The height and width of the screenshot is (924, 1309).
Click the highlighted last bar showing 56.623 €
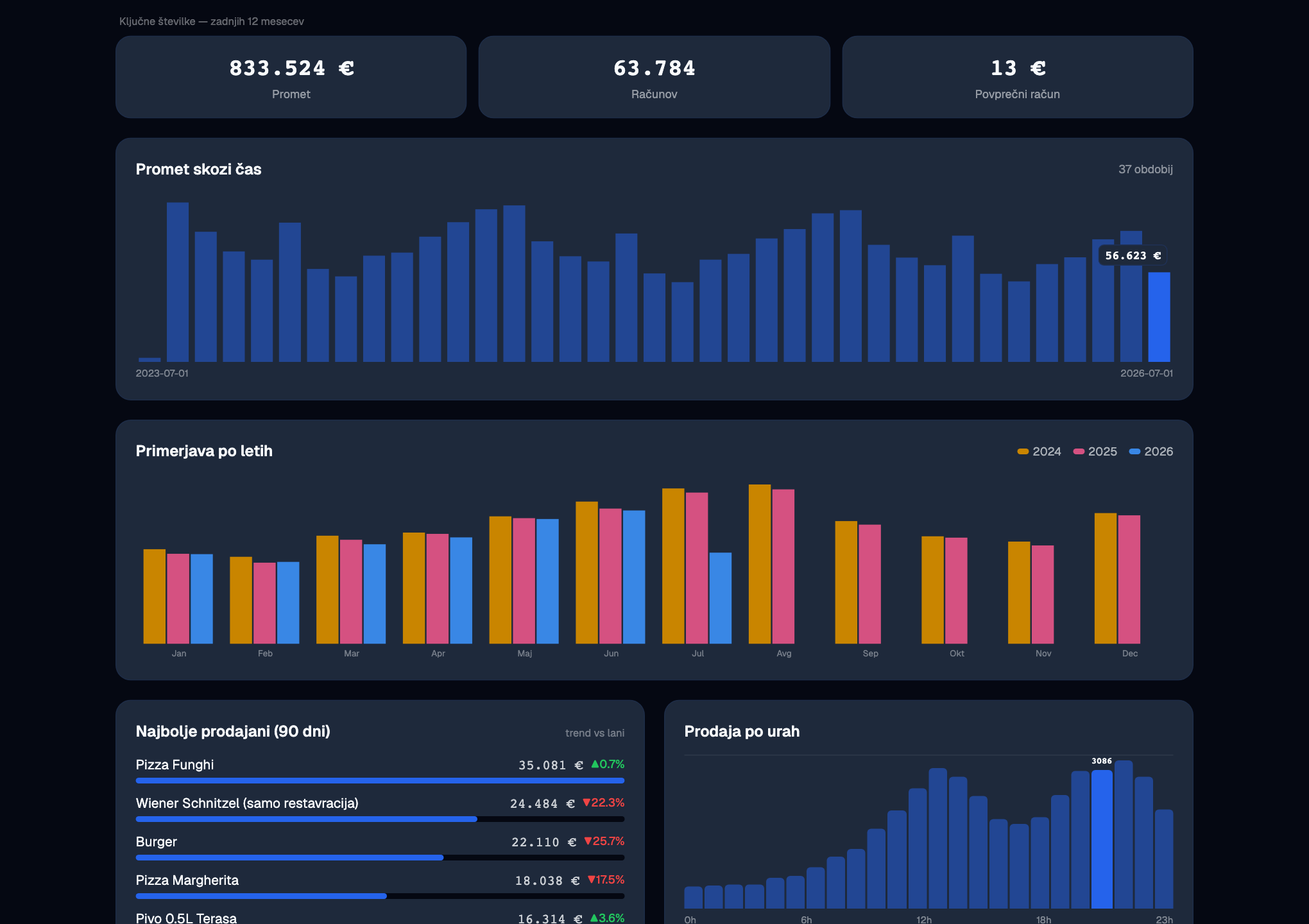1159,317
